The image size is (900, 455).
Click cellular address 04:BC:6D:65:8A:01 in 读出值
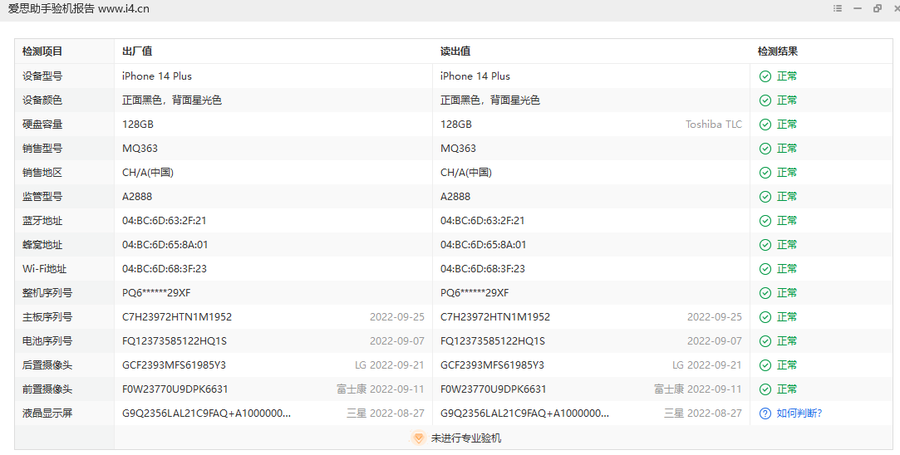pyautogui.click(x=483, y=245)
